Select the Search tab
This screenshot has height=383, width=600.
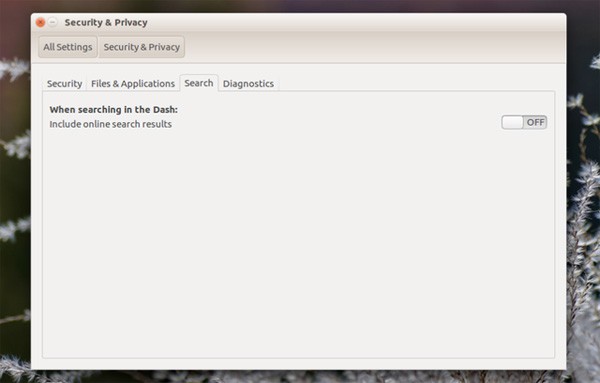(199, 83)
